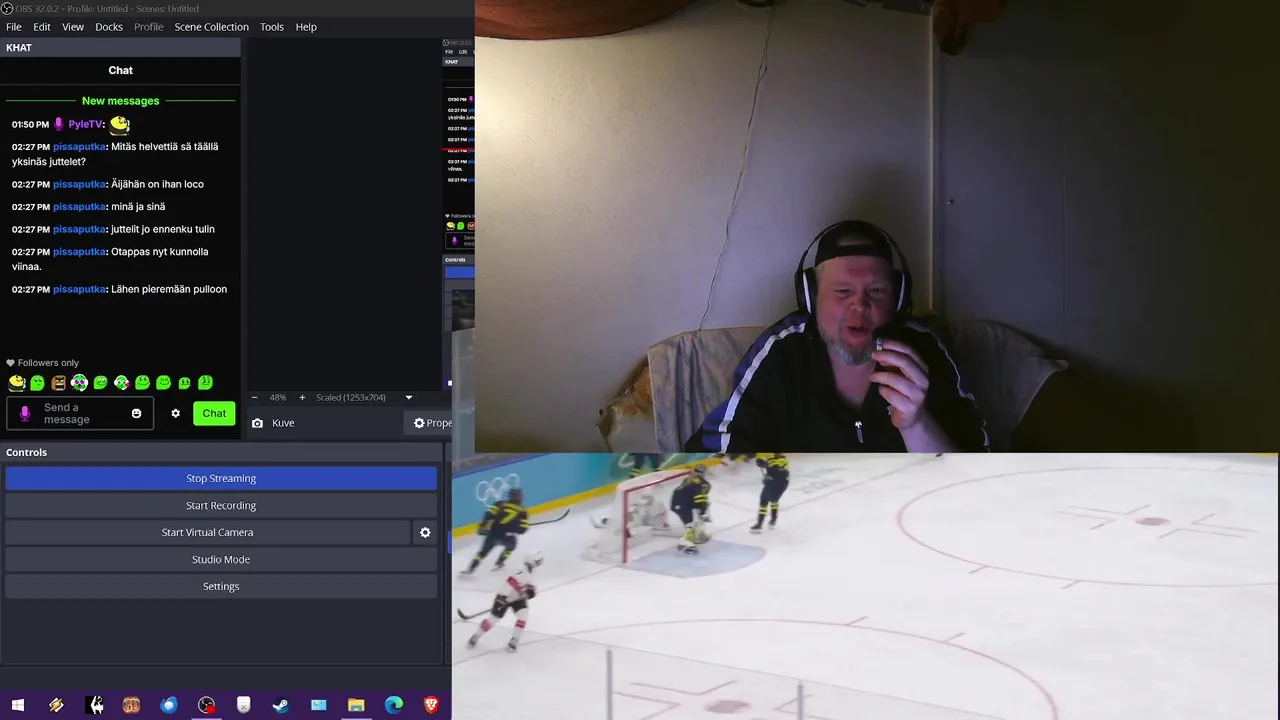
Task: Open the Photos icon in the taskbar
Action: point(318,705)
